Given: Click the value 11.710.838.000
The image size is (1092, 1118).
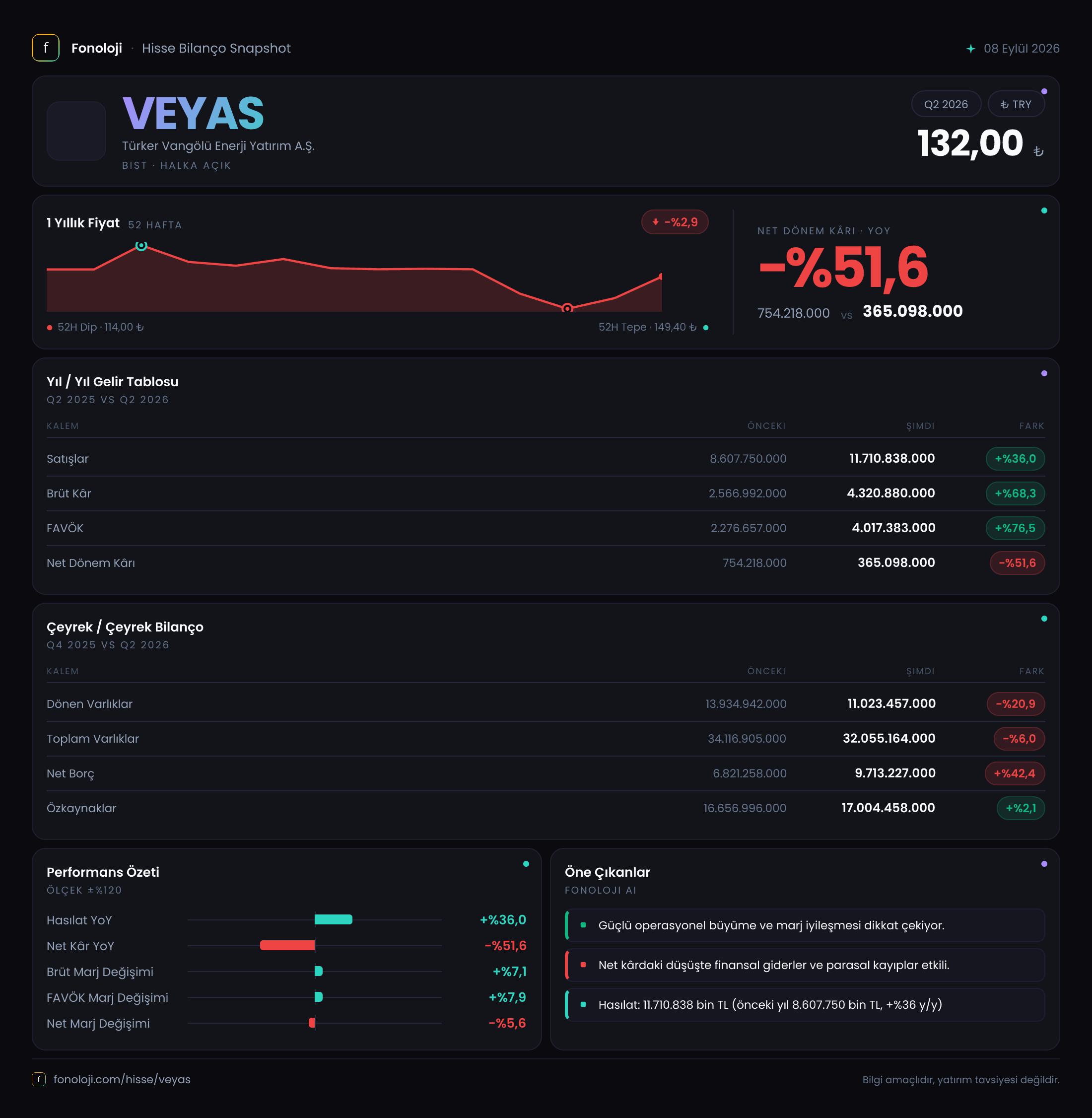Looking at the screenshot, I should [x=892, y=458].
